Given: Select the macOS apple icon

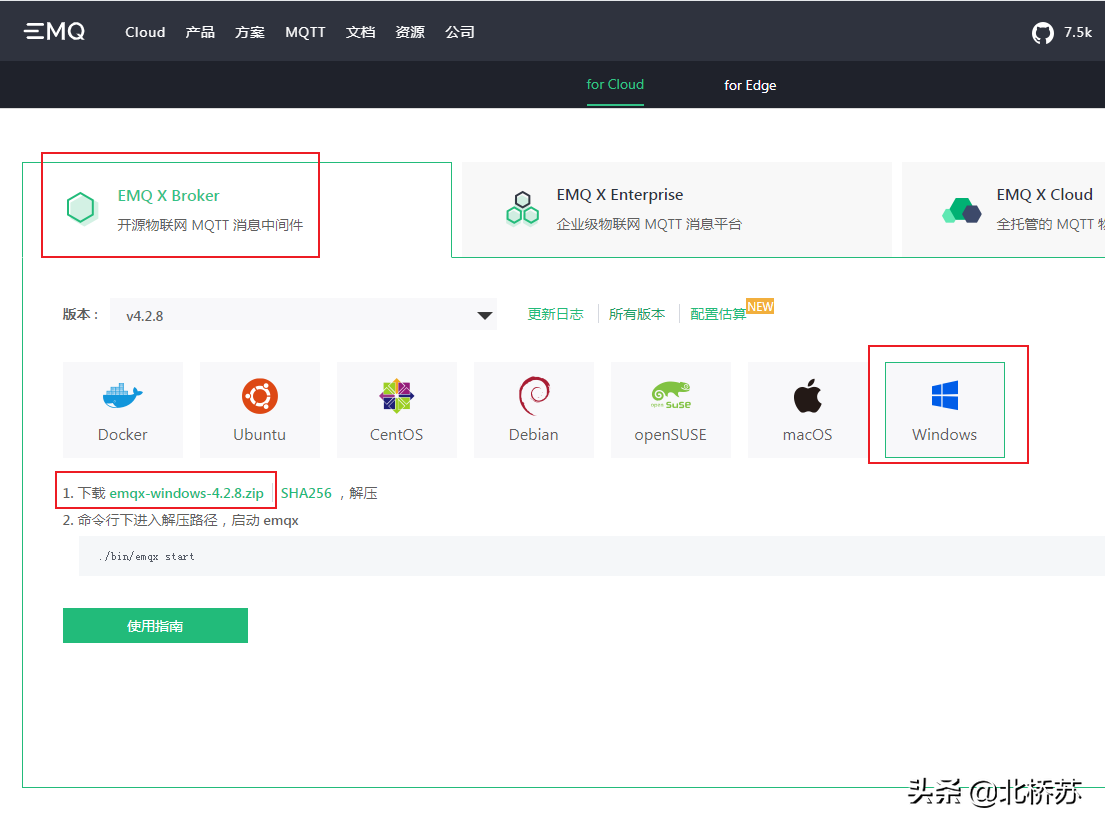Looking at the screenshot, I should [x=808, y=395].
